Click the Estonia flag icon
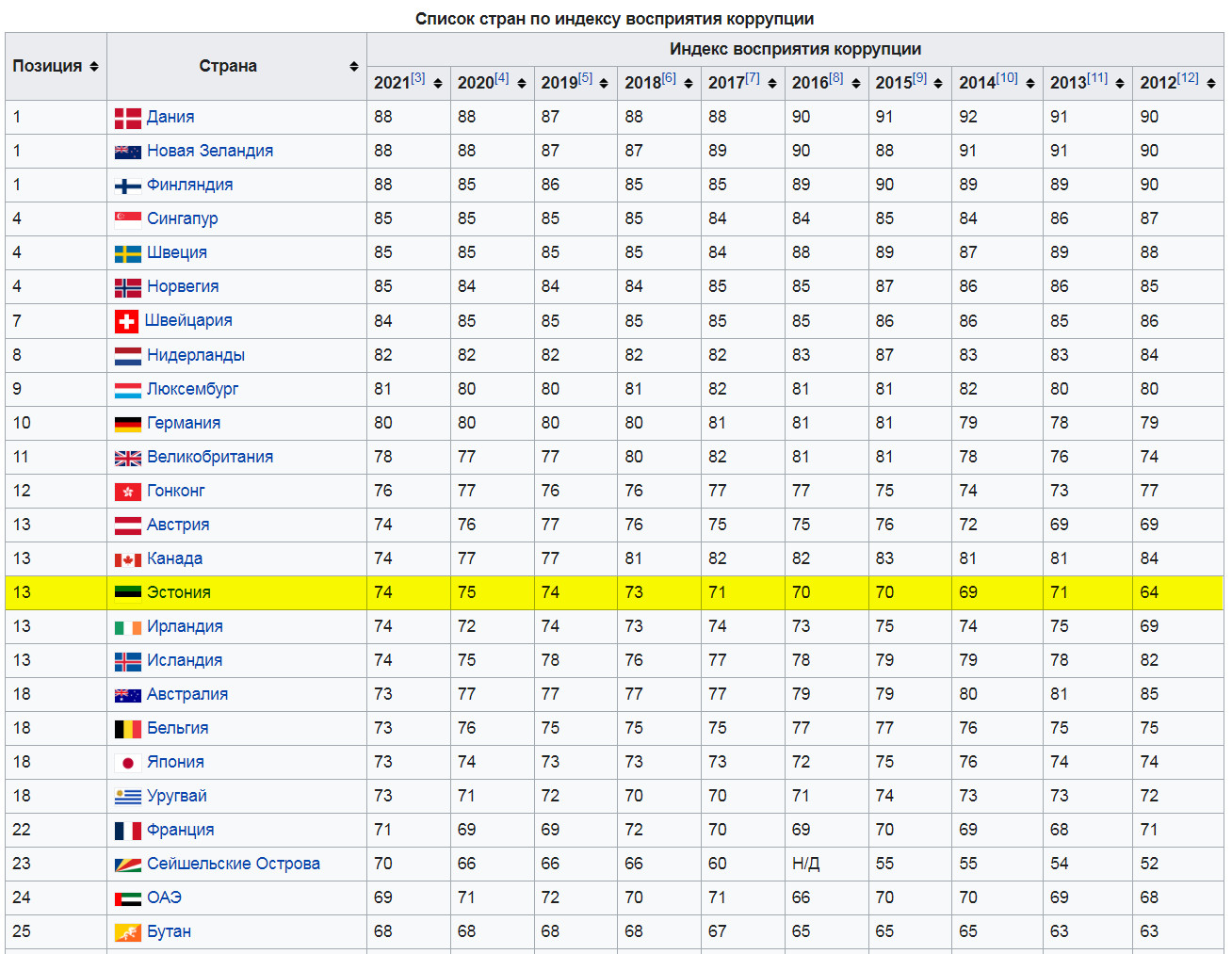Screen dimensions: 1232x954 pos(127,592)
